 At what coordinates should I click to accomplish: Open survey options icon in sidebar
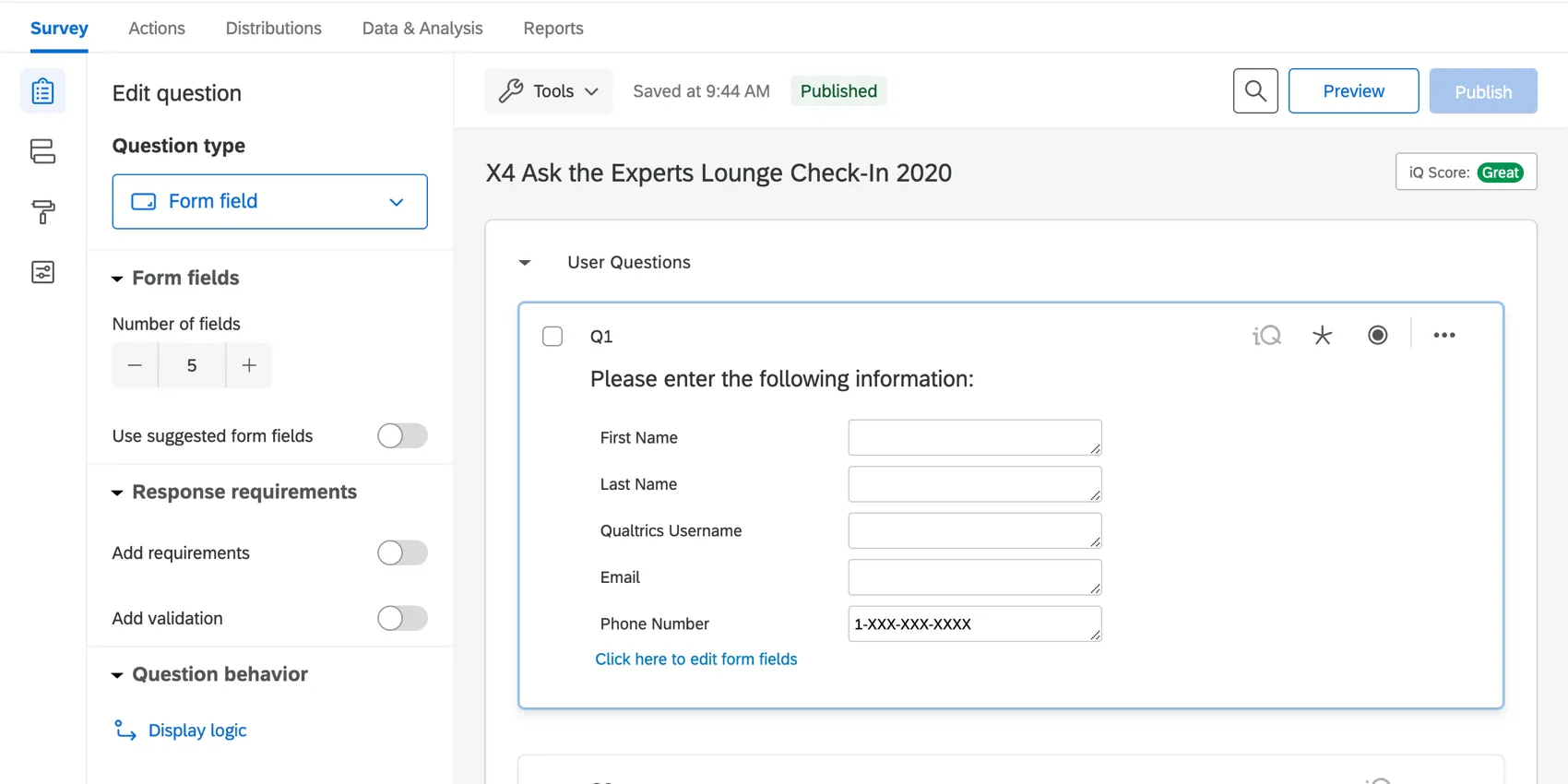[x=42, y=272]
